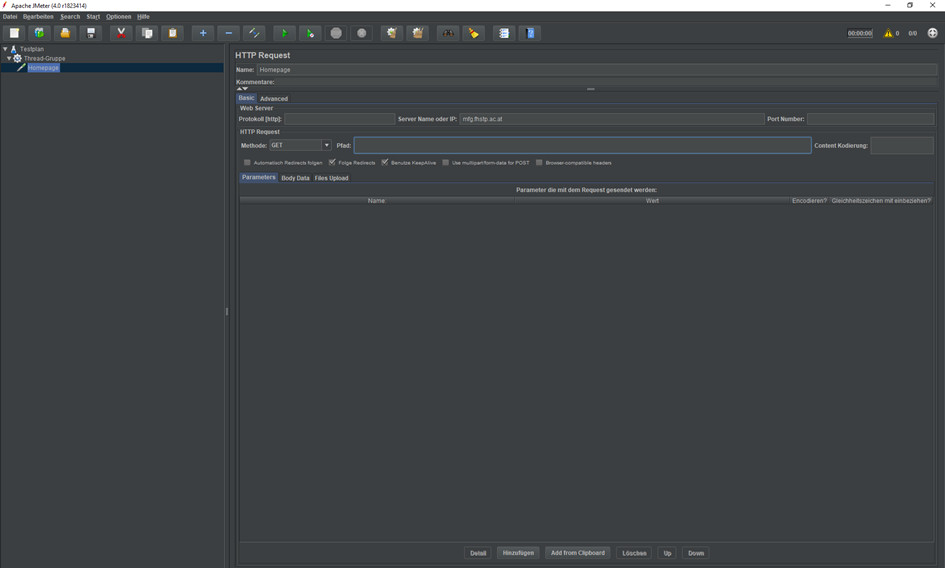Image resolution: width=945 pixels, height=568 pixels.
Task: Click the Reset search broom icon
Action: coord(474,33)
